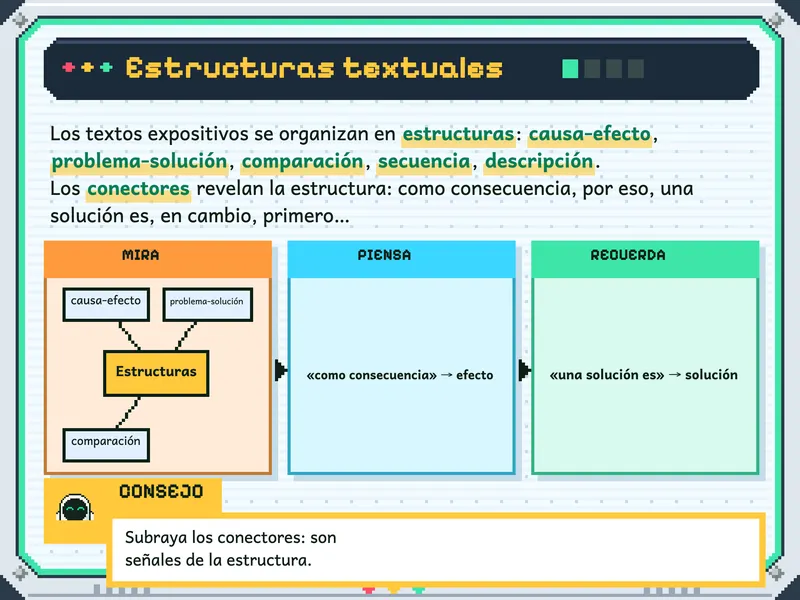Open the CONSEJO tip label
The image size is (800, 600).
[x=161, y=491]
